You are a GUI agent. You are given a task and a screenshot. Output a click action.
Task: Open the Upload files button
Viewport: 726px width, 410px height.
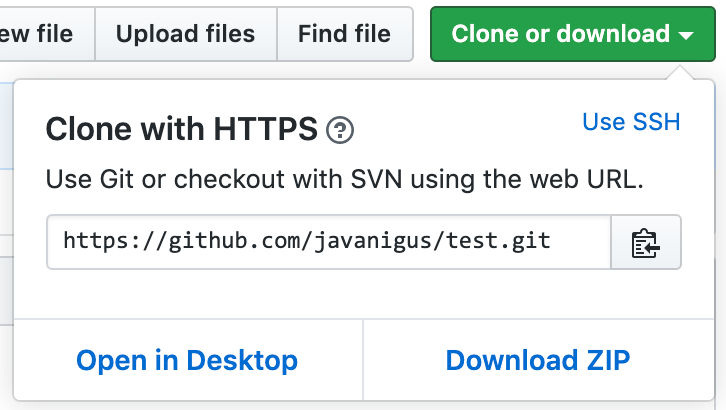coord(186,34)
